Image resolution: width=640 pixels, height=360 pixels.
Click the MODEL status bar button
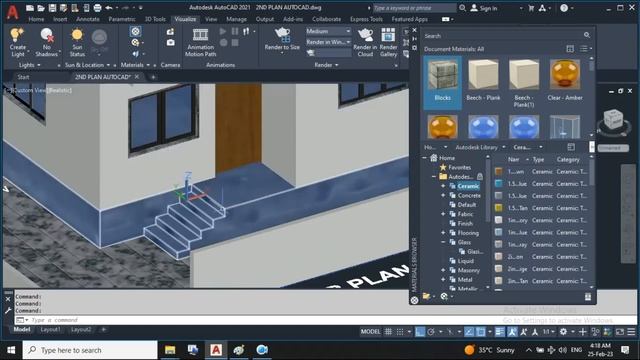[x=370, y=332]
